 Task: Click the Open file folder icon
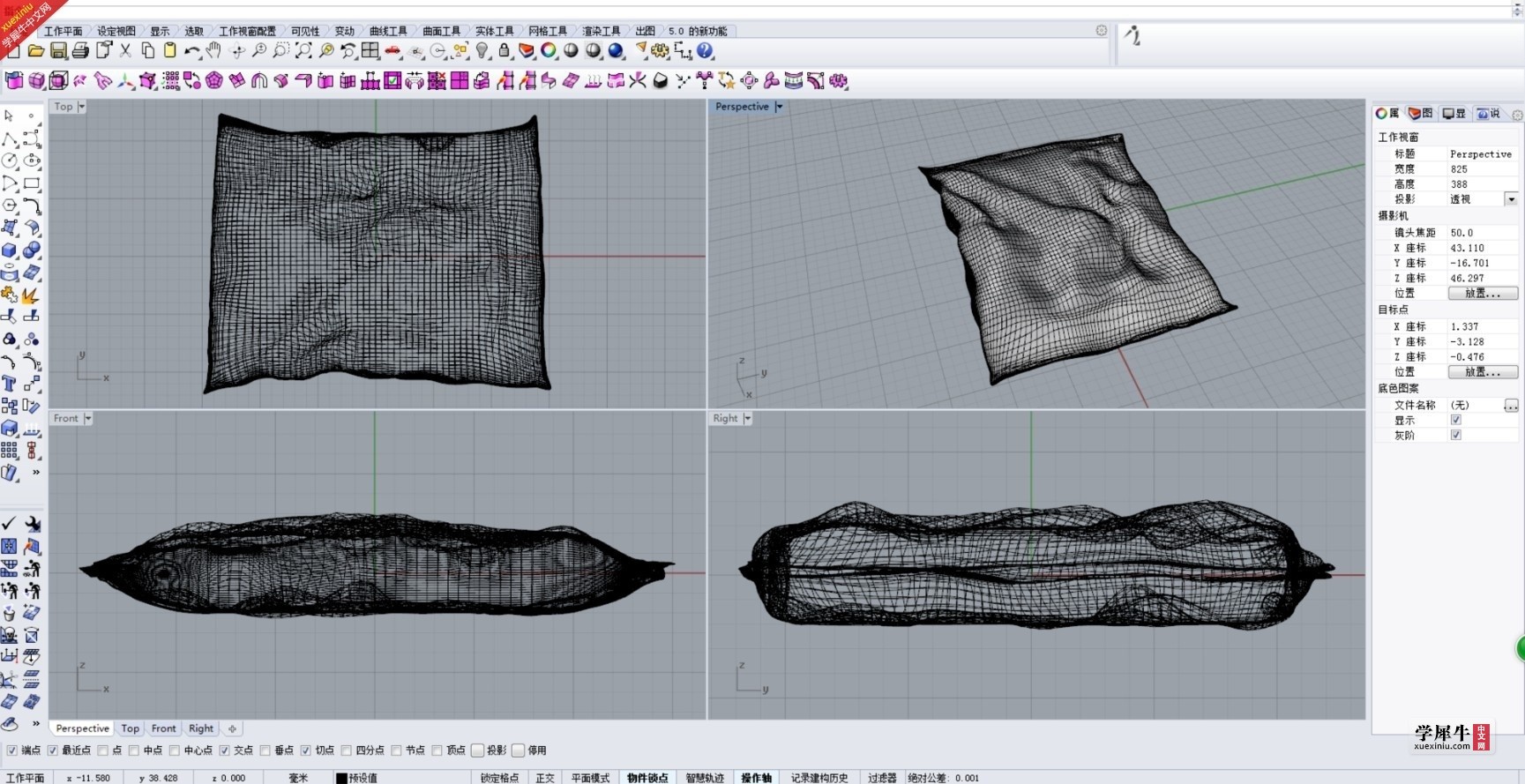pyautogui.click(x=35, y=51)
